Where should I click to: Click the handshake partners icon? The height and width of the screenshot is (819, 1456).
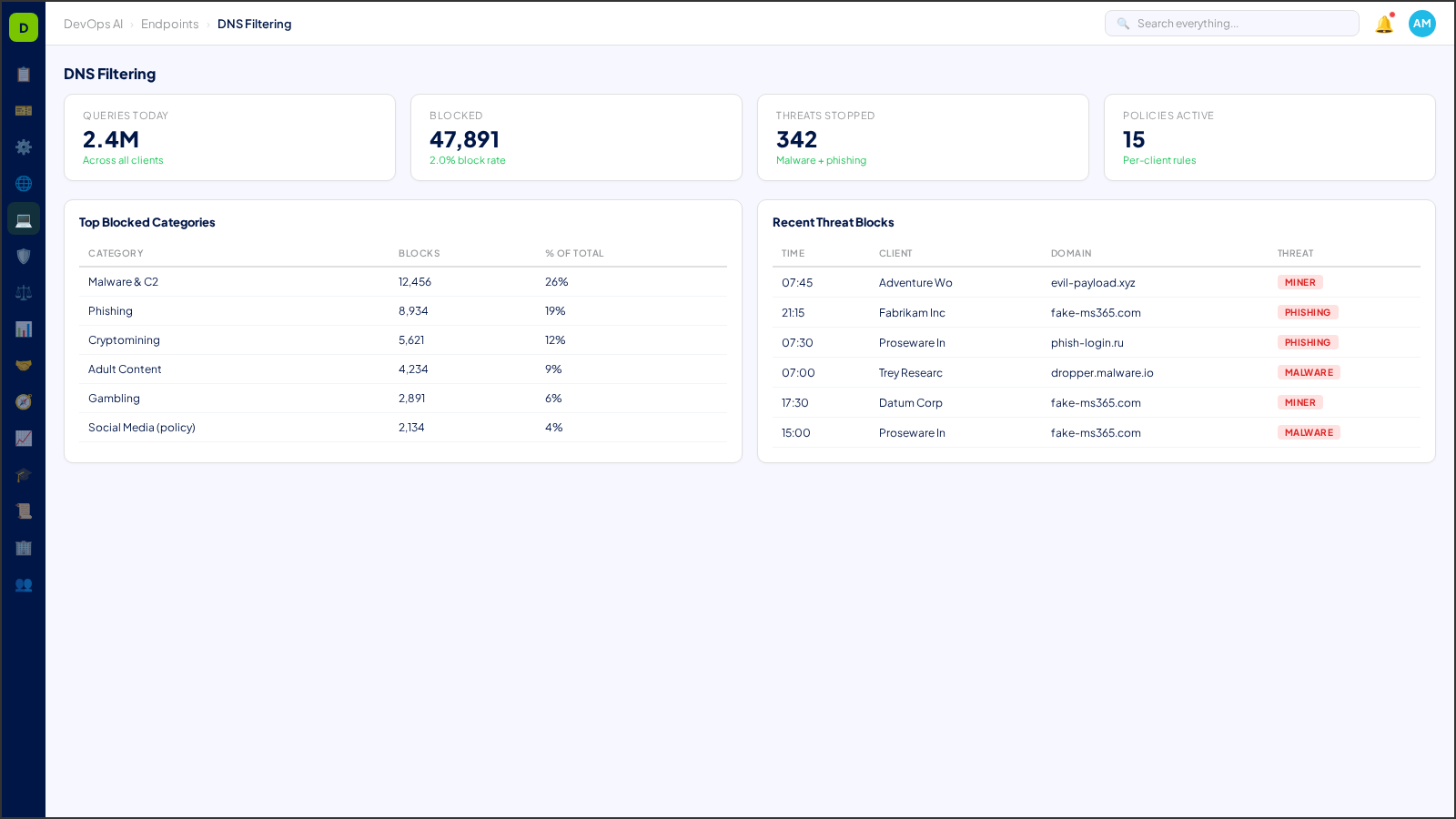(24, 364)
